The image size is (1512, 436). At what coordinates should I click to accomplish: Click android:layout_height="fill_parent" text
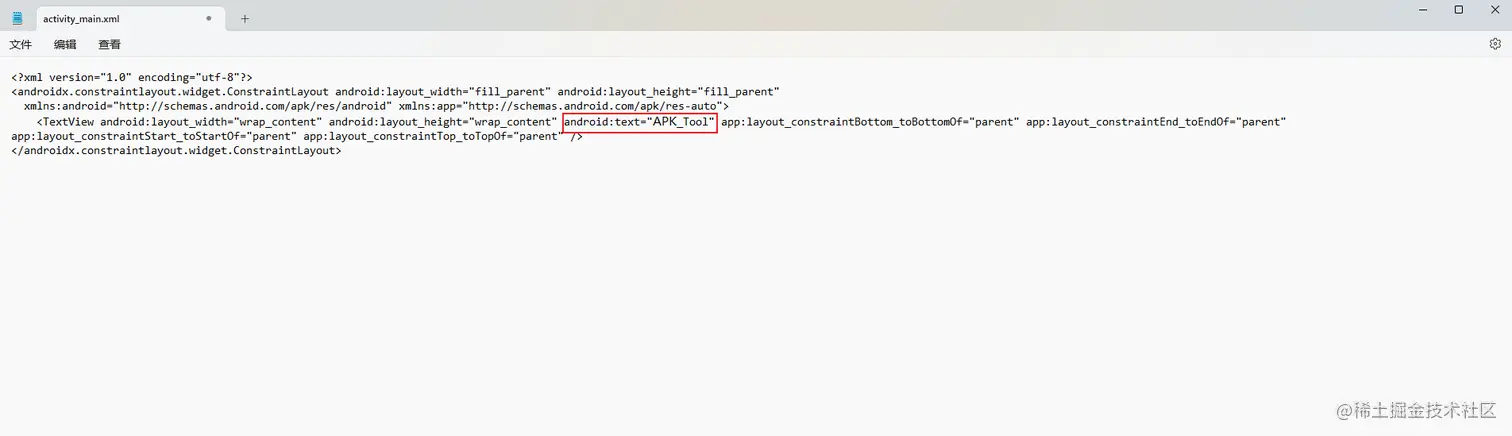(668, 92)
